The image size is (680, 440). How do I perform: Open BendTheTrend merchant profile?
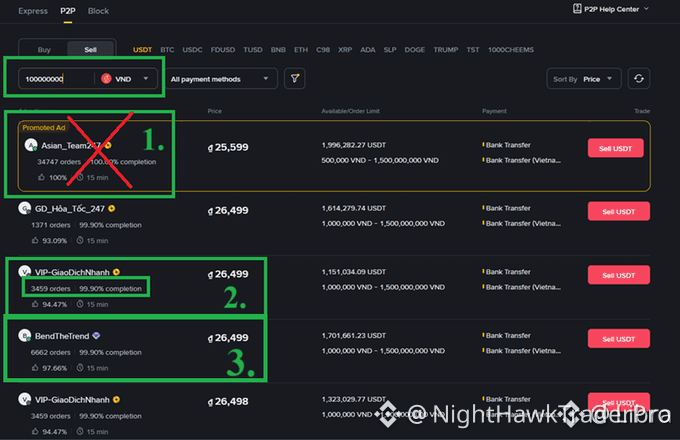[x=62, y=336]
